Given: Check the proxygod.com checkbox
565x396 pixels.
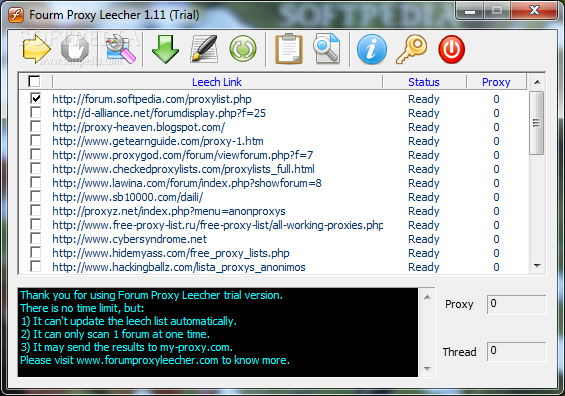Looking at the screenshot, I should [x=36, y=155].
